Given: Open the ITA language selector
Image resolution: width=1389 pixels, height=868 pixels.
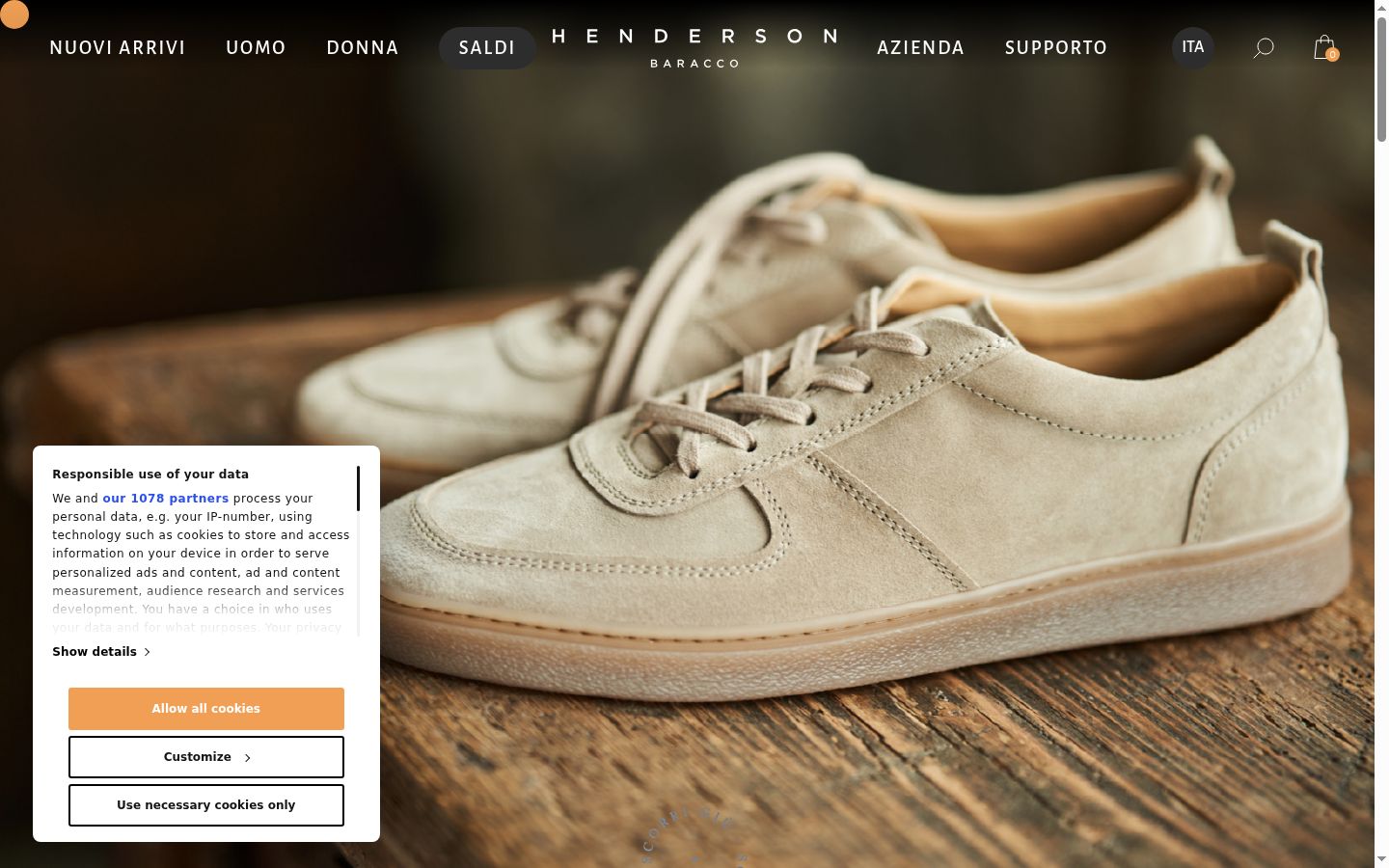Looking at the screenshot, I should (x=1193, y=47).
